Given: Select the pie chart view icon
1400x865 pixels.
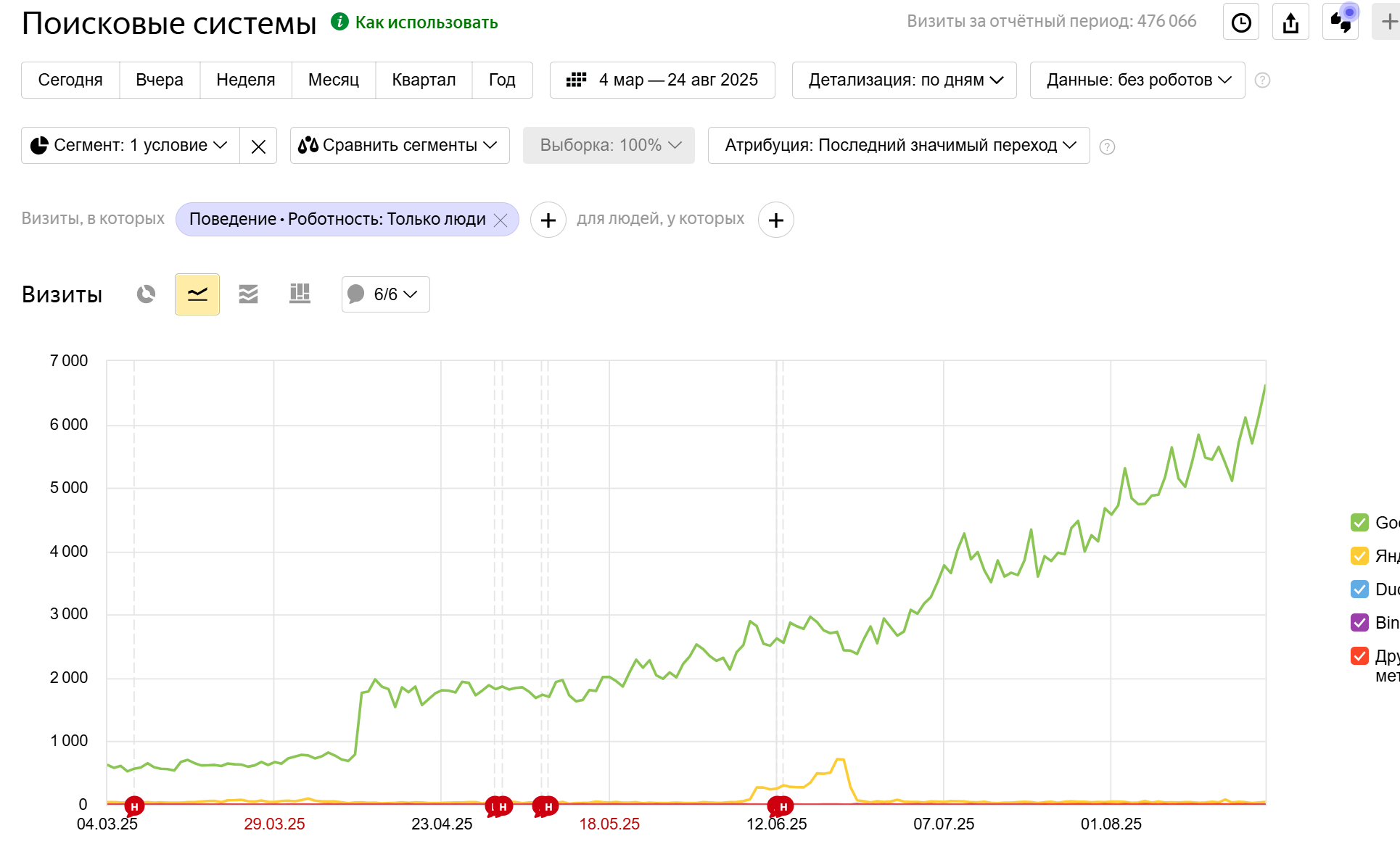Looking at the screenshot, I should 146,294.
